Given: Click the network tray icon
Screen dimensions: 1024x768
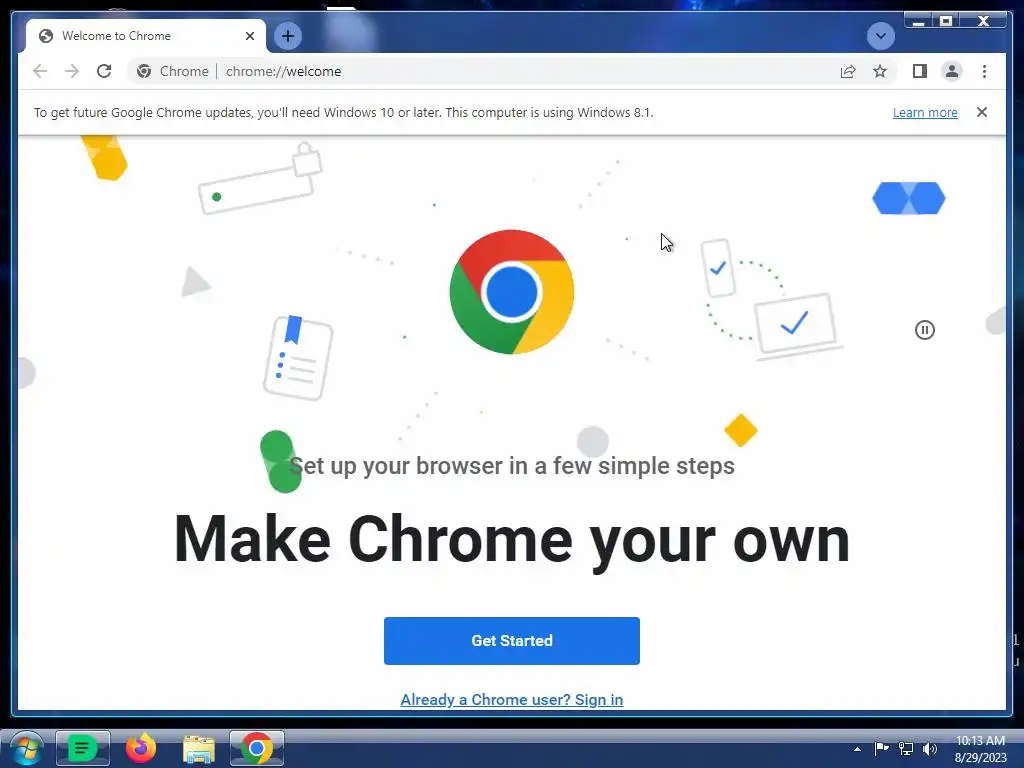Looking at the screenshot, I should click(906, 748).
